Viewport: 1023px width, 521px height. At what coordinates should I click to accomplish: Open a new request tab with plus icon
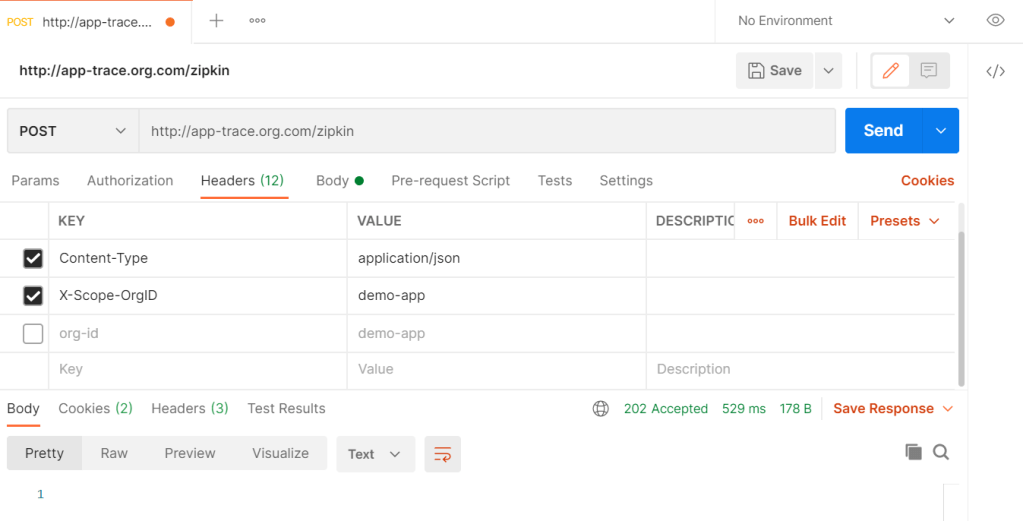(x=216, y=21)
